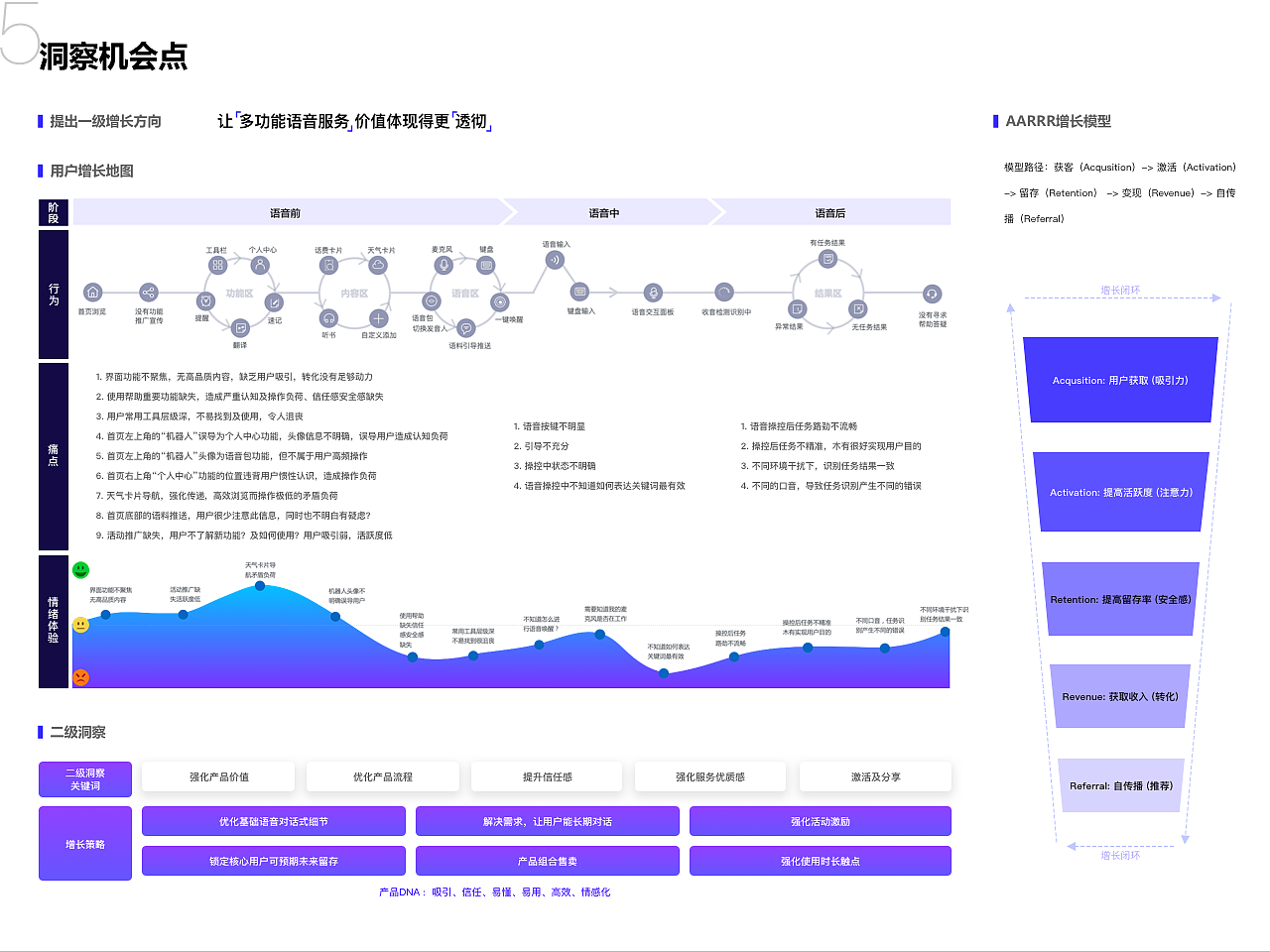
Task: Click the 速记 note-editing icon
Action: click(274, 302)
